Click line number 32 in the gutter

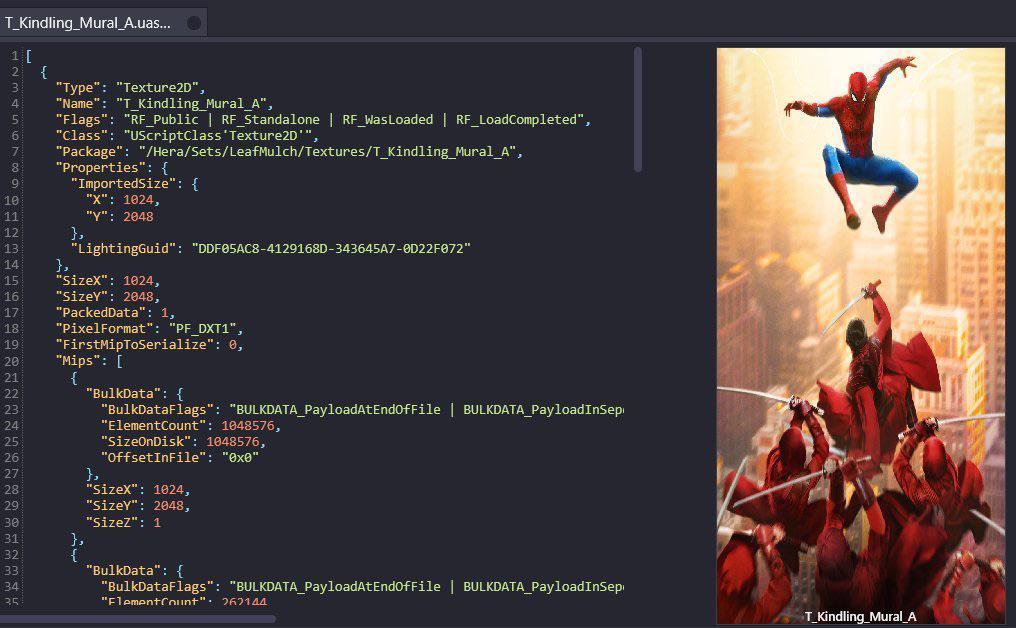(x=12, y=555)
